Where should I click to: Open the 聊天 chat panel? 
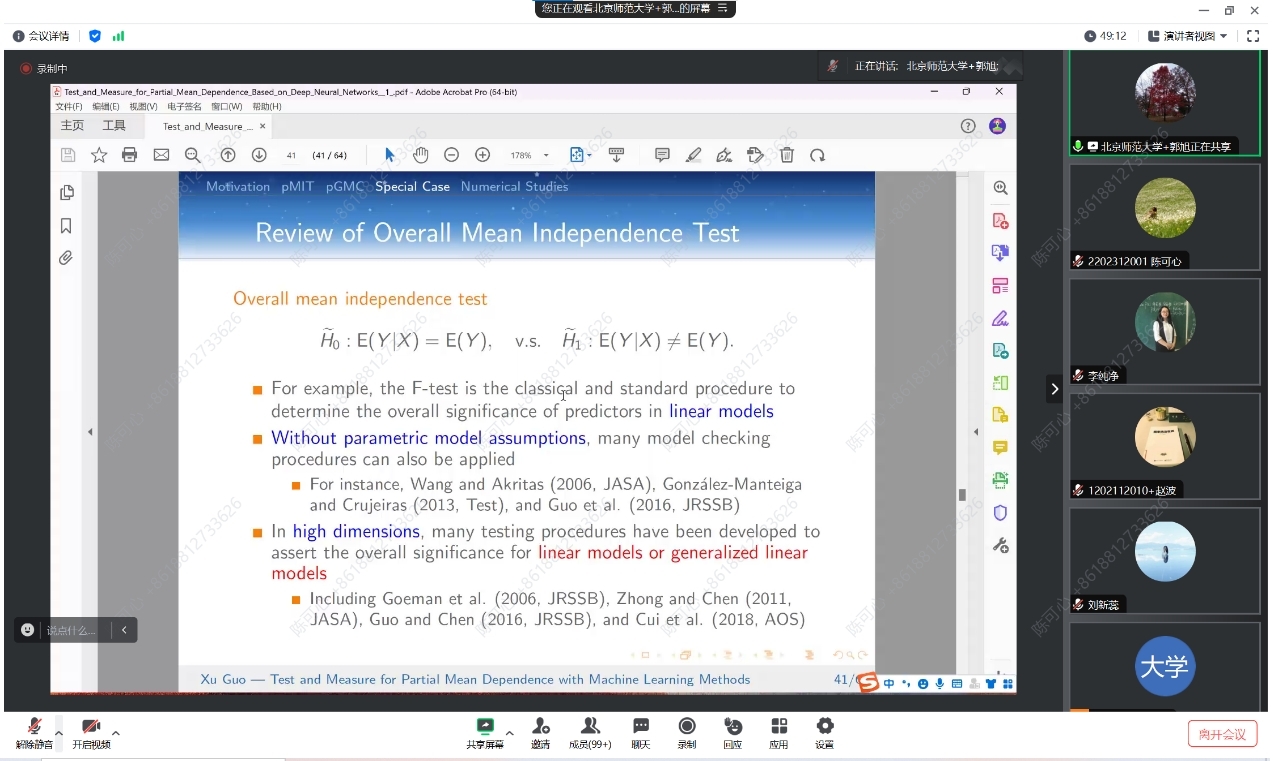pyautogui.click(x=641, y=731)
